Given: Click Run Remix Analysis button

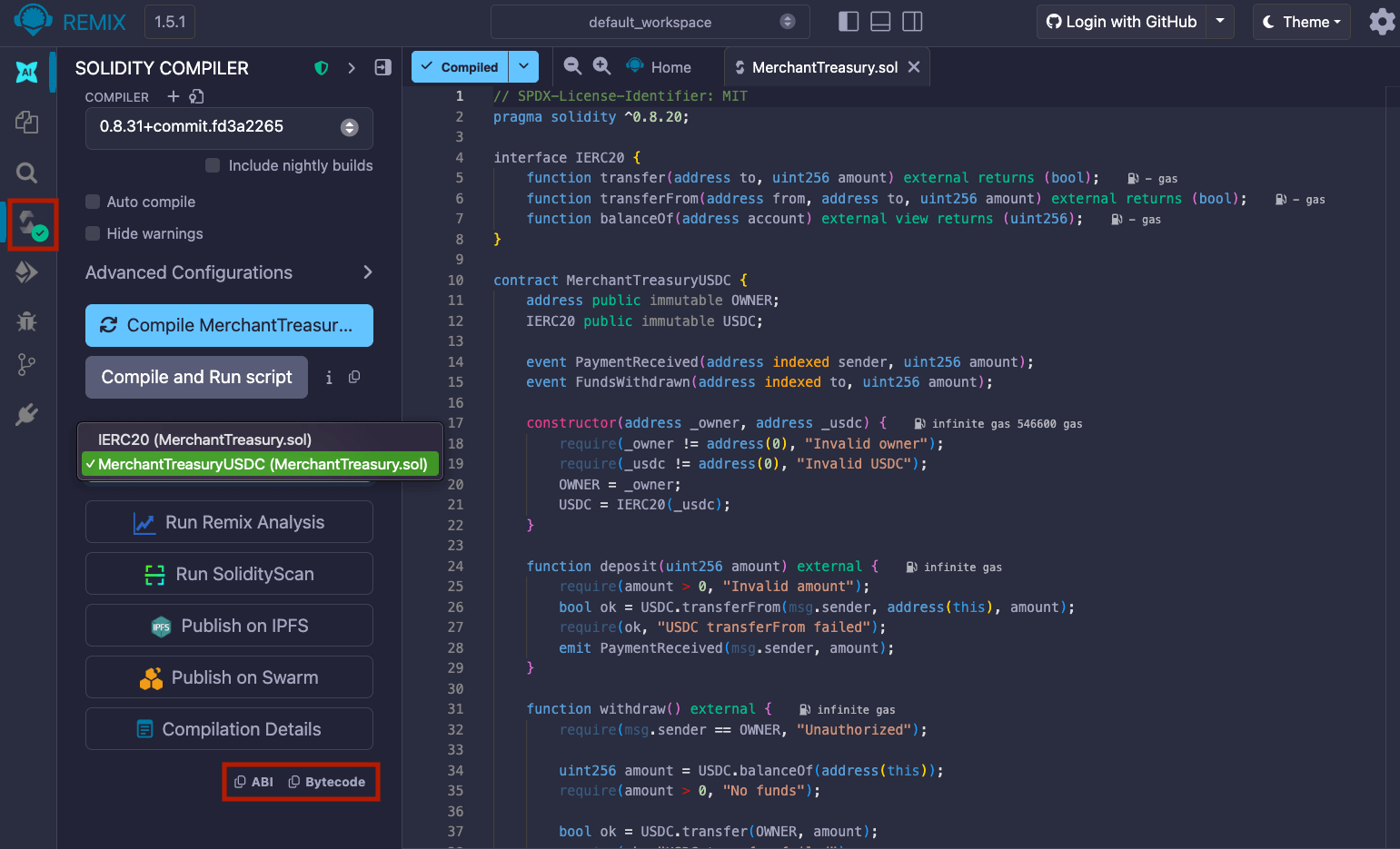Looking at the screenshot, I should click(229, 522).
